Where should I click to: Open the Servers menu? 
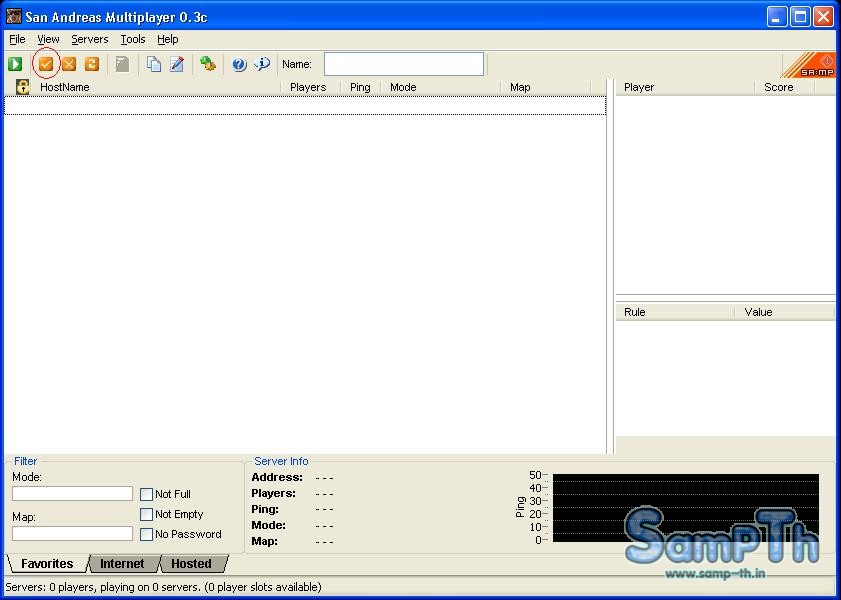click(x=90, y=39)
